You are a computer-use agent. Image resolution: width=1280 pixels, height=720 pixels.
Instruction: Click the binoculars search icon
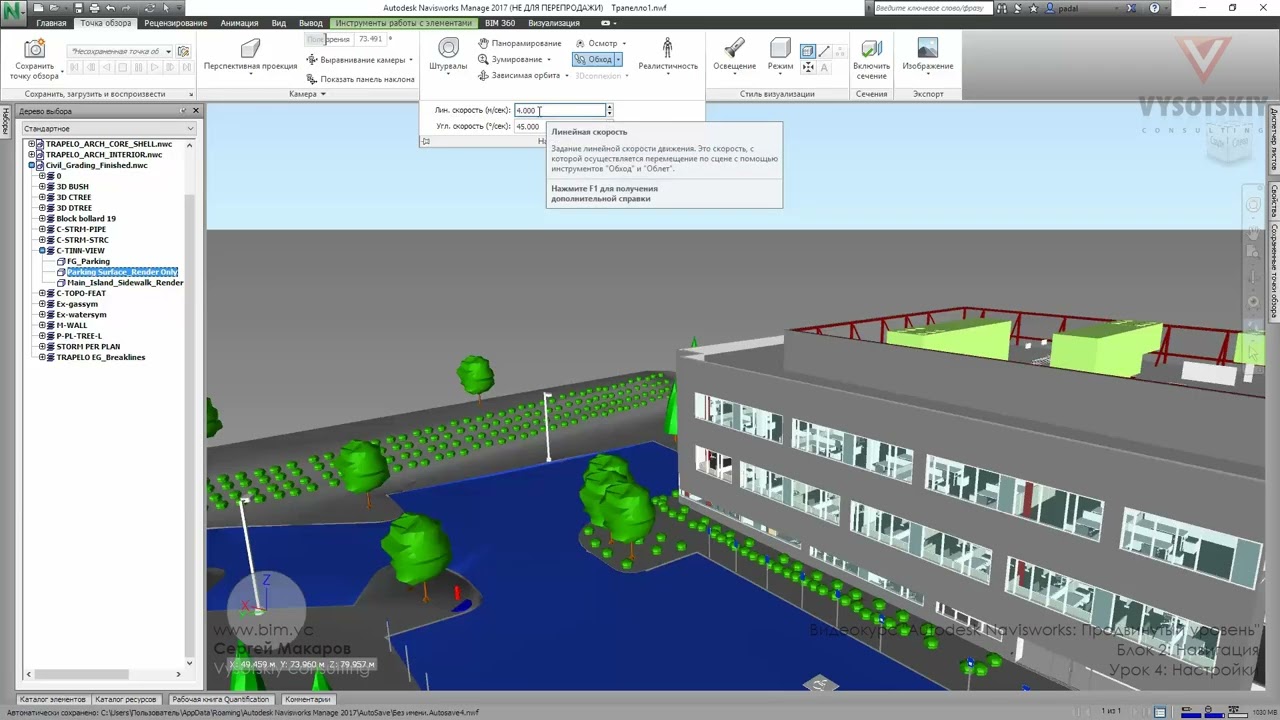[1004, 8]
